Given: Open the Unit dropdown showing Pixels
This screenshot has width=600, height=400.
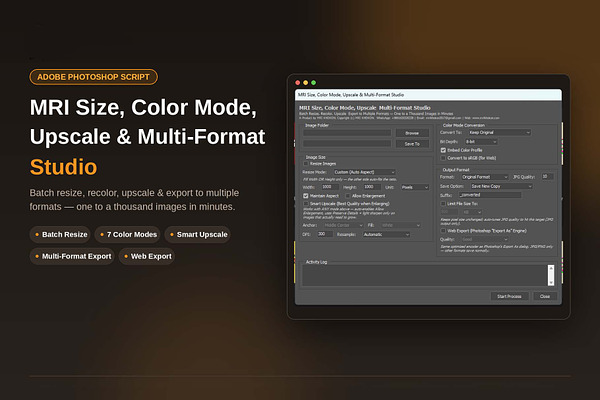Looking at the screenshot, I should coord(415,187).
